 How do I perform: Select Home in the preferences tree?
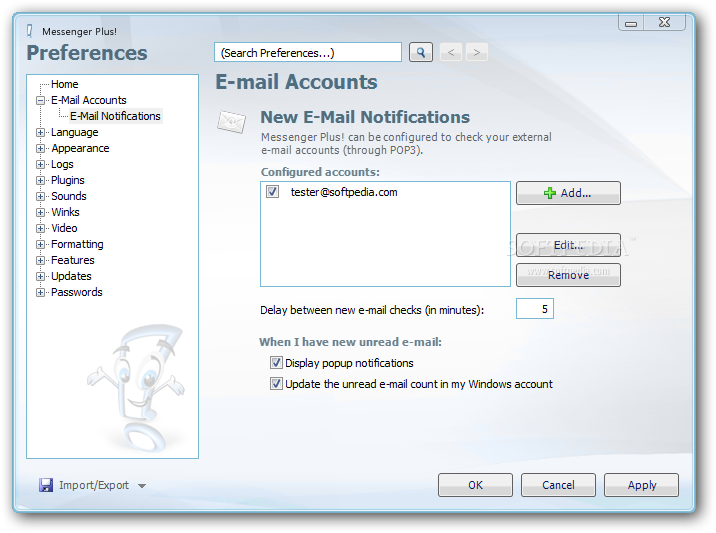pos(64,84)
